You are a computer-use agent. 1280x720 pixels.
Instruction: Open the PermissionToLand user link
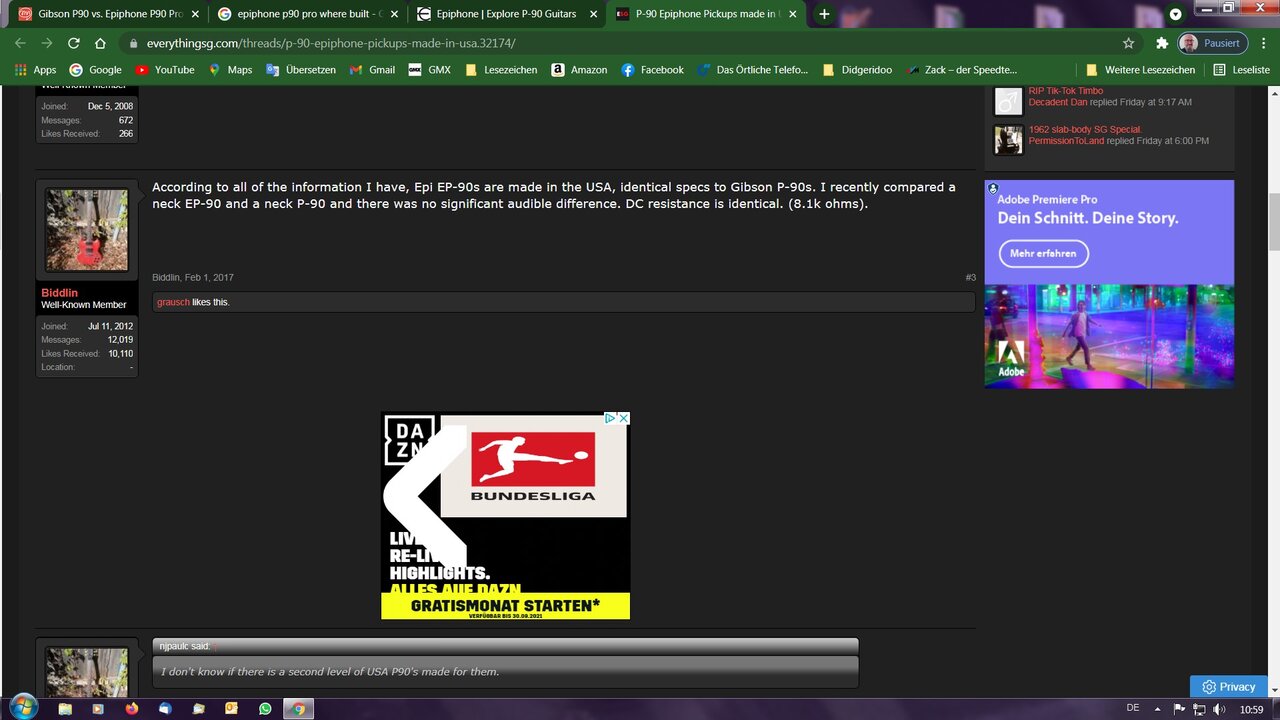tap(1066, 141)
